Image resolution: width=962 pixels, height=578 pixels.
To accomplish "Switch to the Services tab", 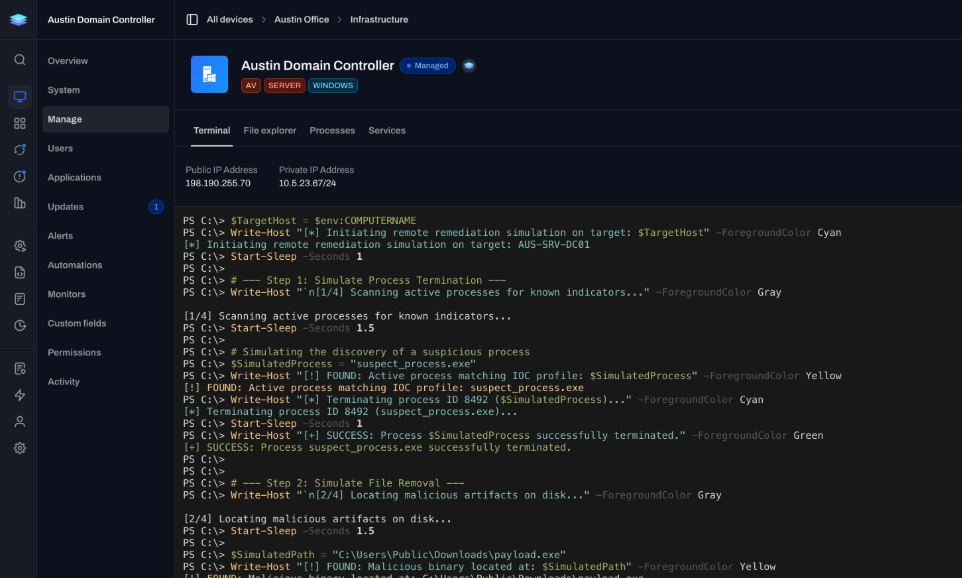I will point(387,131).
